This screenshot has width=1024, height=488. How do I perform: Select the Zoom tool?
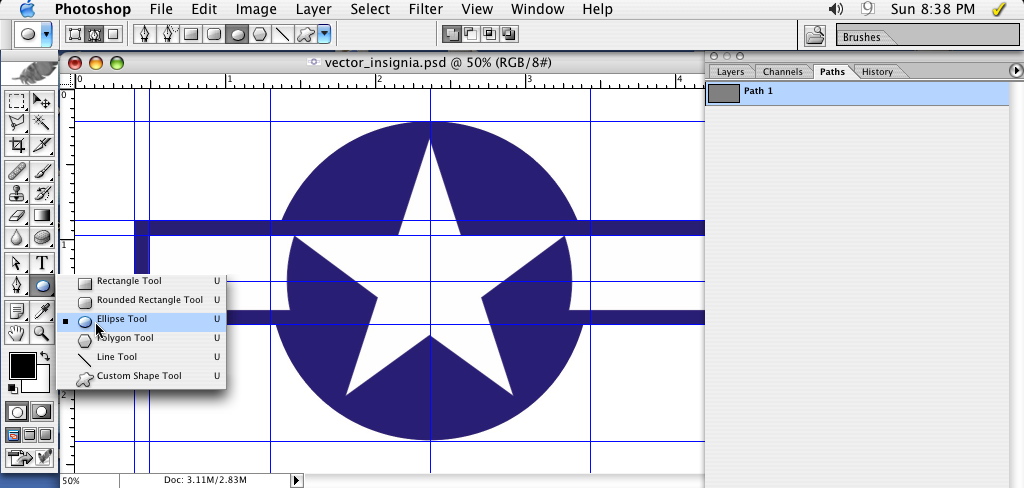42,333
